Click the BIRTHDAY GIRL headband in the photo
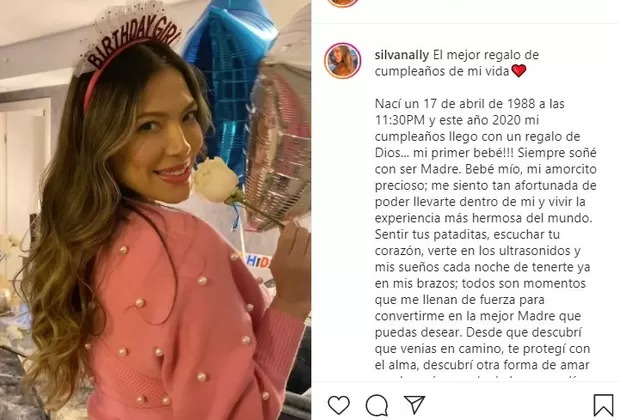The width and height of the screenshot is (620, 420). pyautogui.click(x=130, y=42)
